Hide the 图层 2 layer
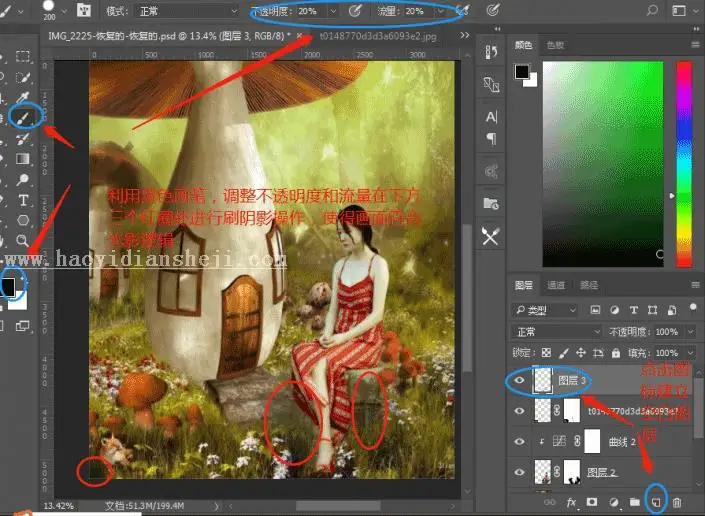 tap(519, 472)
